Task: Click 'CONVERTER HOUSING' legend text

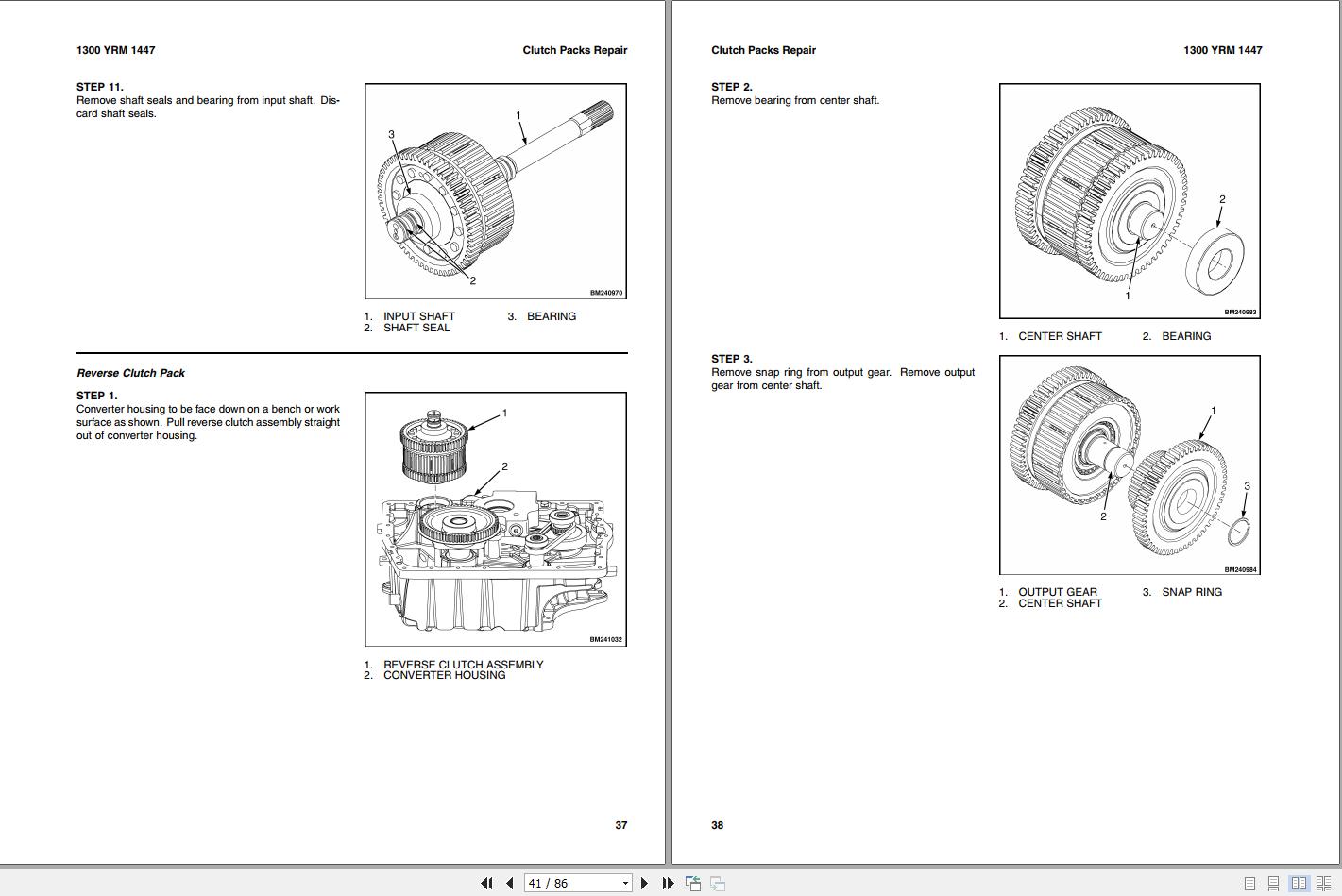Action: click(445, 675)
